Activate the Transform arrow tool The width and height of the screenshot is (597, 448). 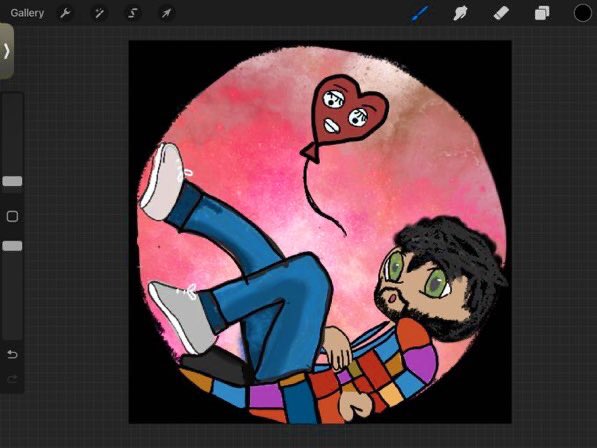point(166,14)
